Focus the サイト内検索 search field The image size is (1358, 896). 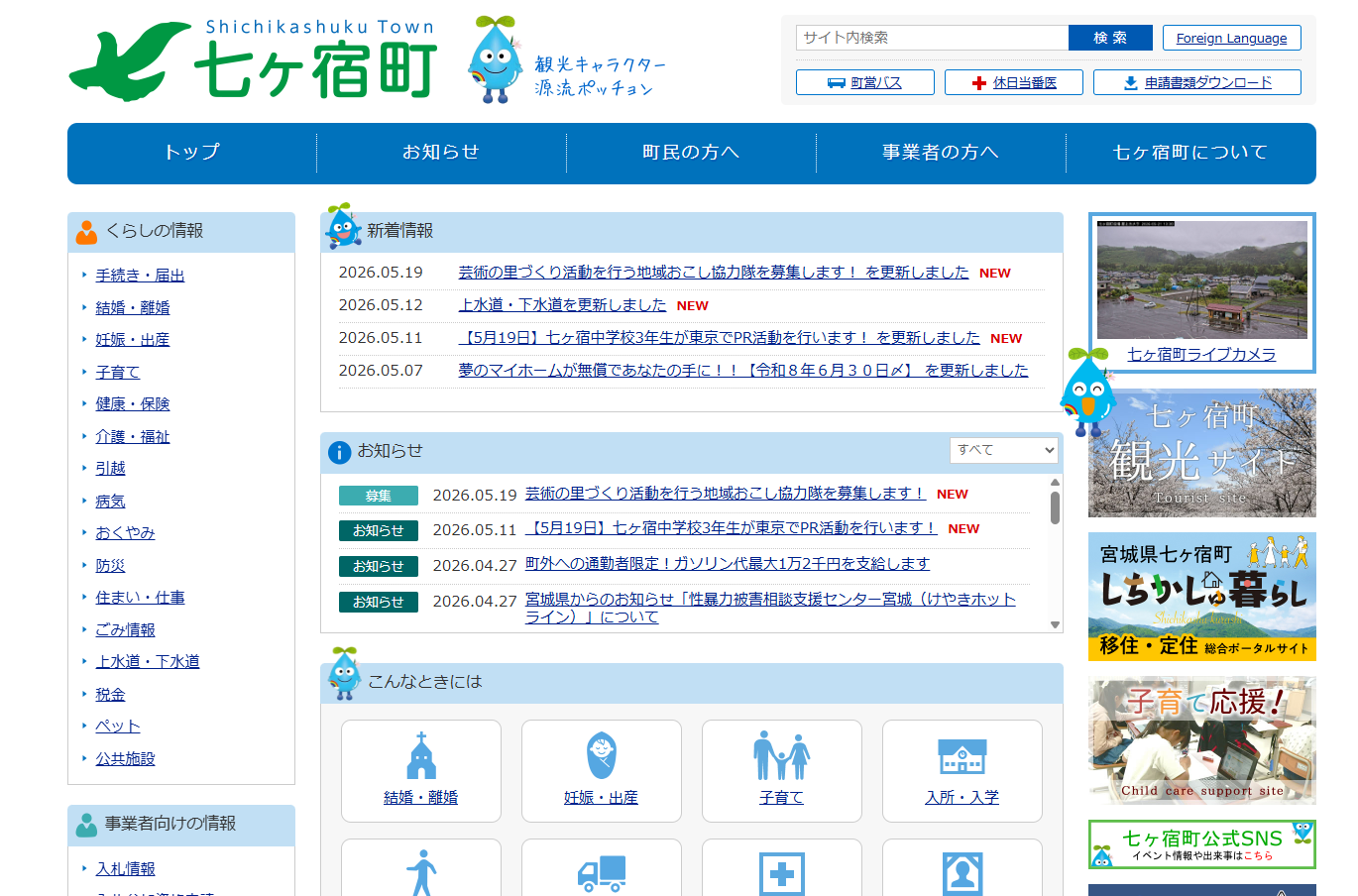(932, 38)
